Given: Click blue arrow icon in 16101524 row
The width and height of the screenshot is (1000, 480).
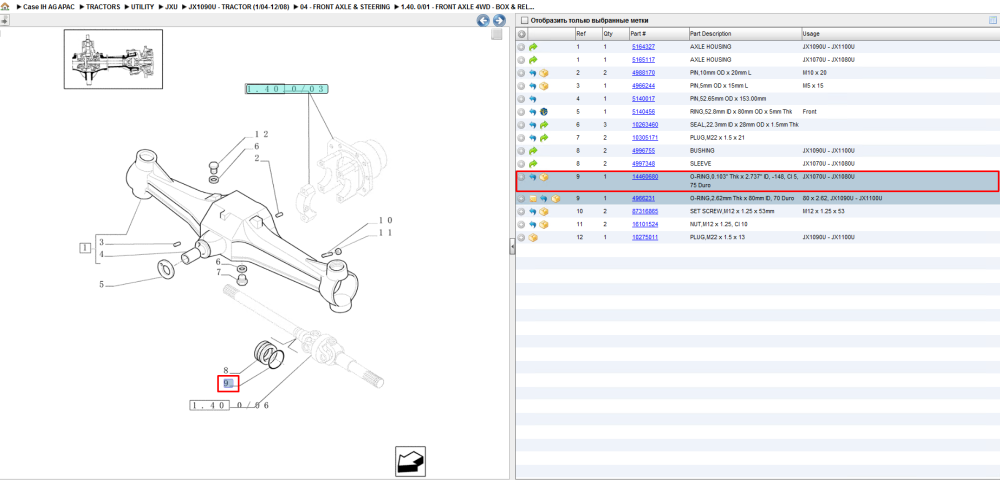Looking at the screenshot, I should (x=533, y=224).
